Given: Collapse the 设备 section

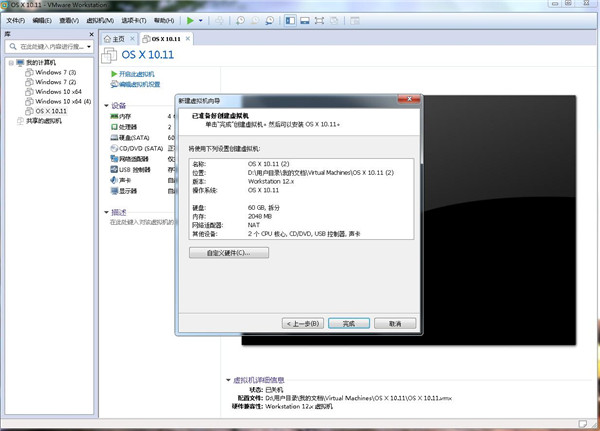Looking at the screenshot, I should pyautogui.click(x=106, y=106).
